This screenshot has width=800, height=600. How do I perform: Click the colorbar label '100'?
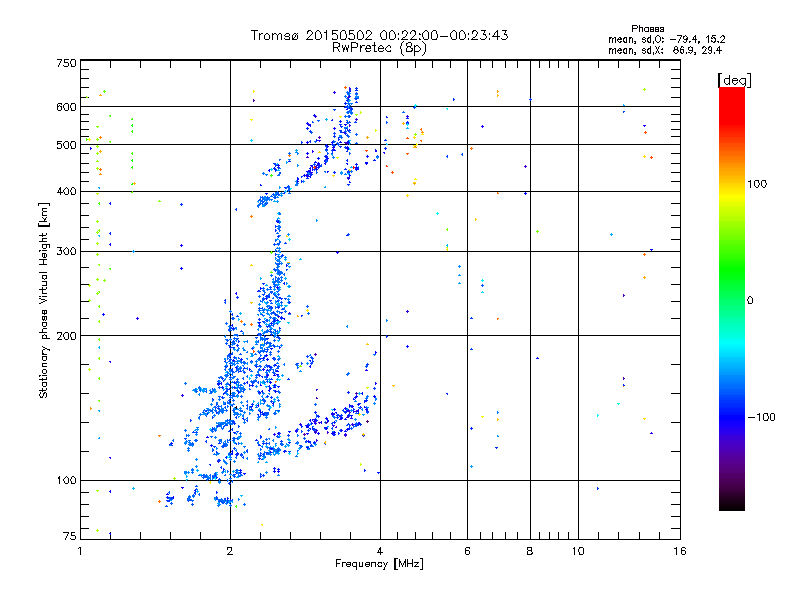(x=757, y=184)
